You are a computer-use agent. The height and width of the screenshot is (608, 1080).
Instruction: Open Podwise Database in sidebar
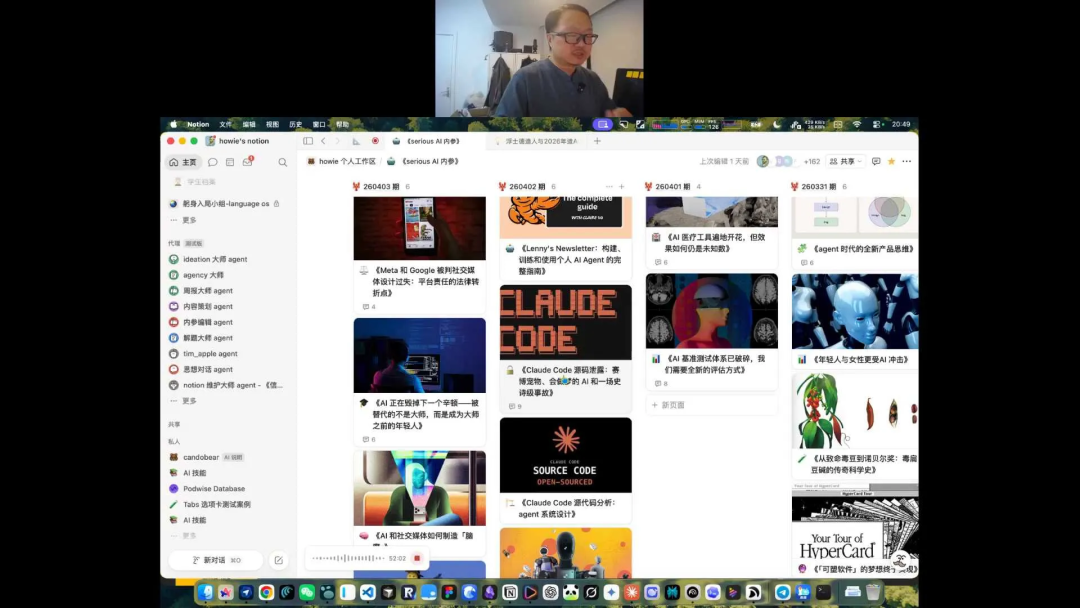[x=214, y=489]
